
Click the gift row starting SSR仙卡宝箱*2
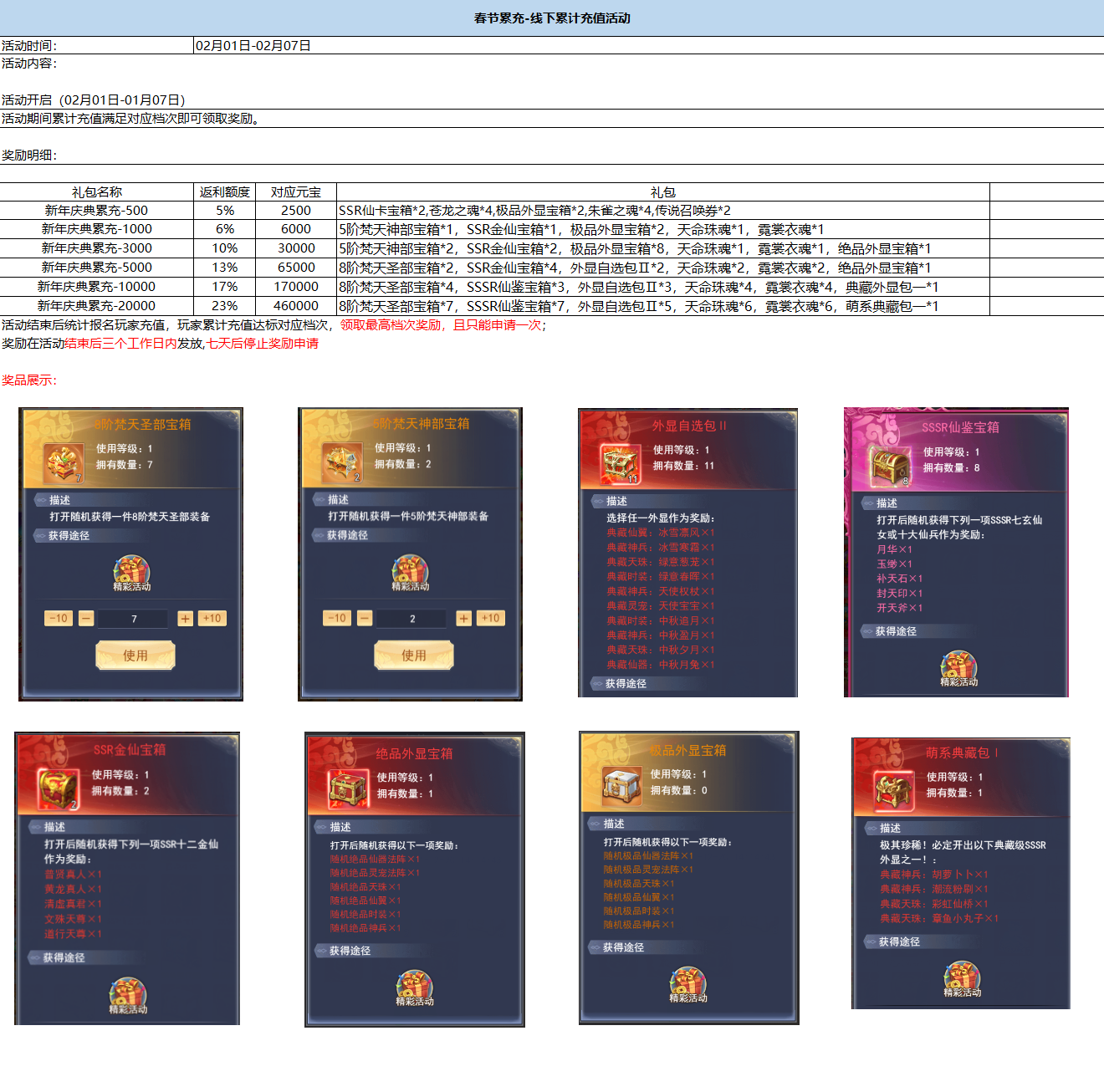662,211
